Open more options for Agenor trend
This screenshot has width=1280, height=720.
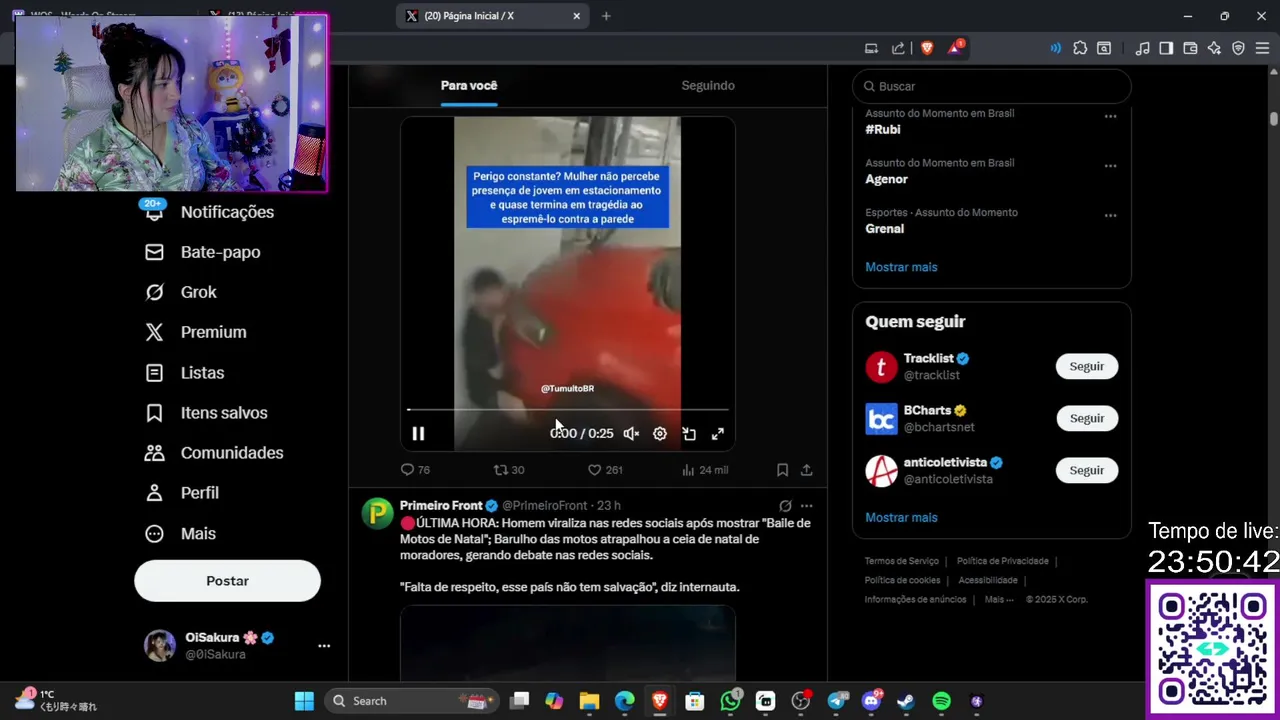coord(1110,166)
